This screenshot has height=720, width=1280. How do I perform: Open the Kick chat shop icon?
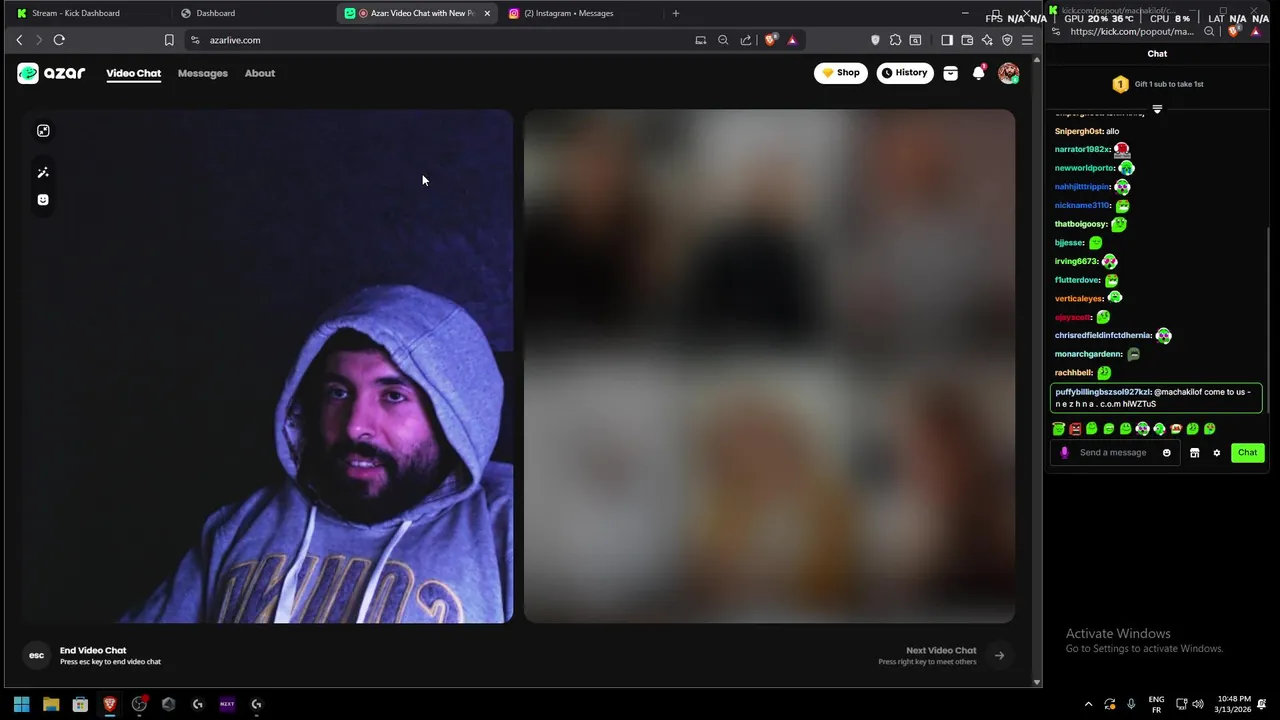coord(1194,453)
